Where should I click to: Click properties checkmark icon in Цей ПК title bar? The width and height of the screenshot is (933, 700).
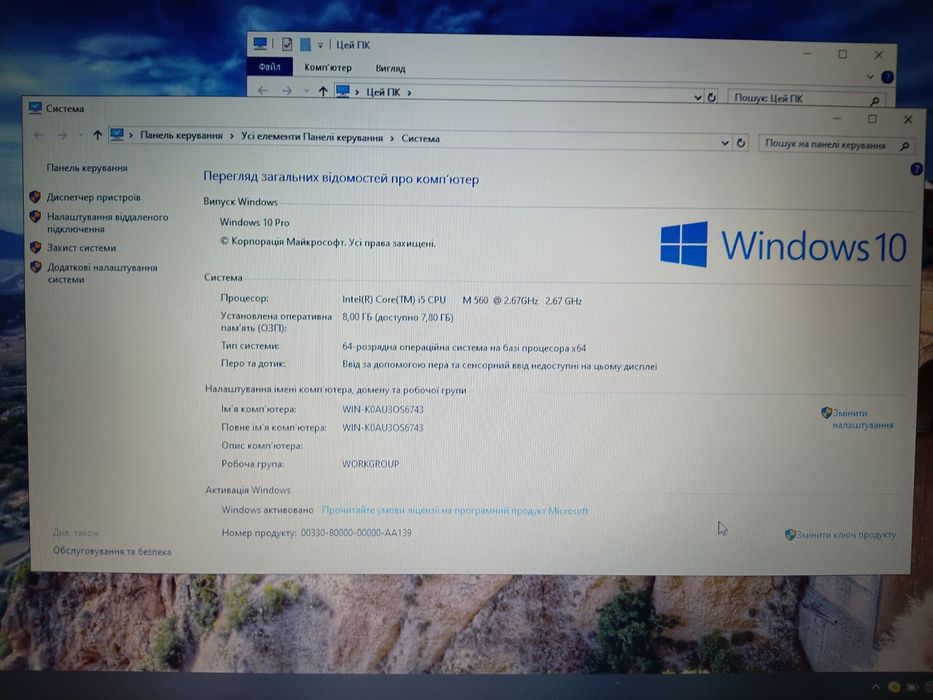pos(287,44)
